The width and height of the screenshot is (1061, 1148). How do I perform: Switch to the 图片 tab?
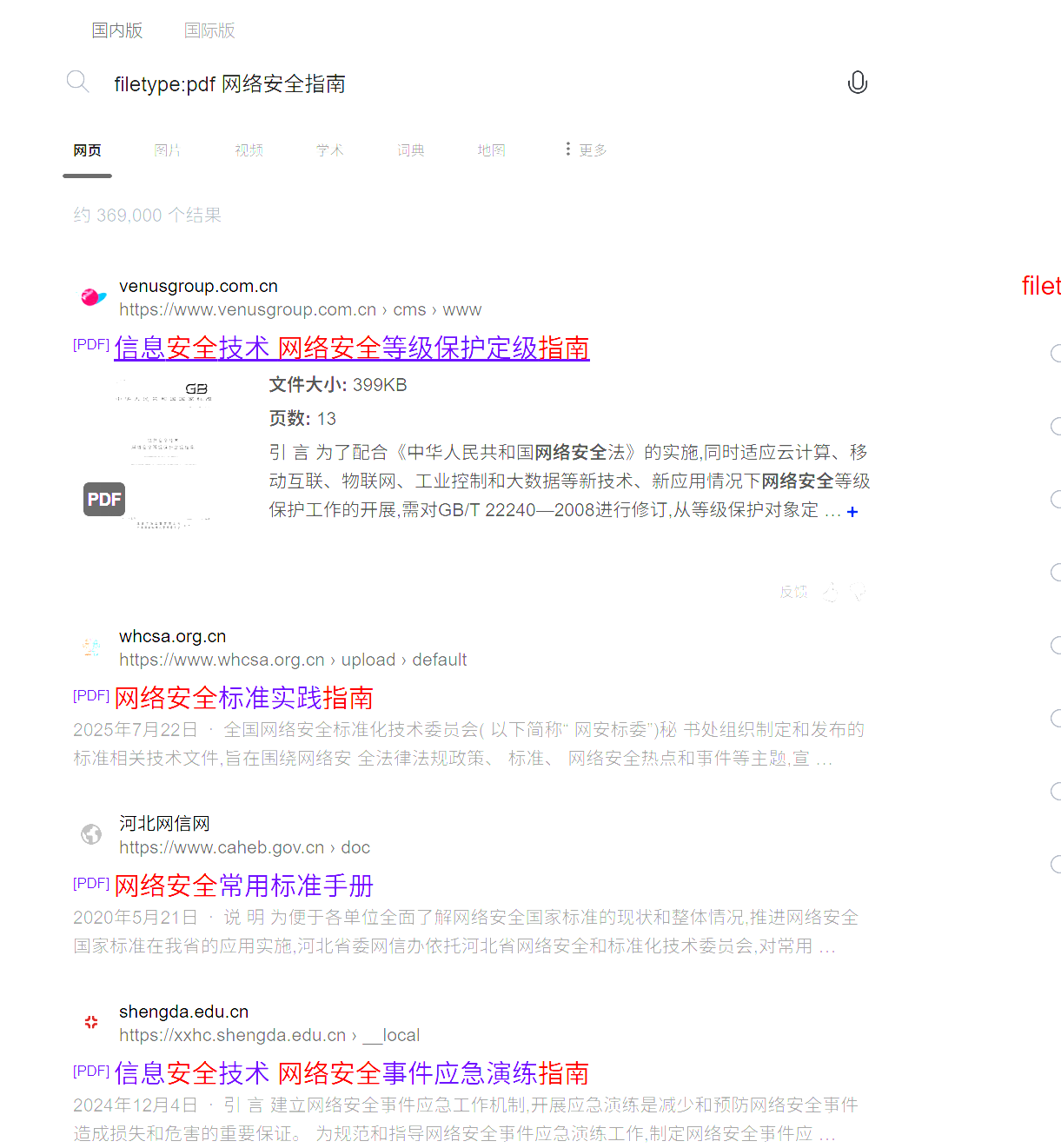point(168,149)
